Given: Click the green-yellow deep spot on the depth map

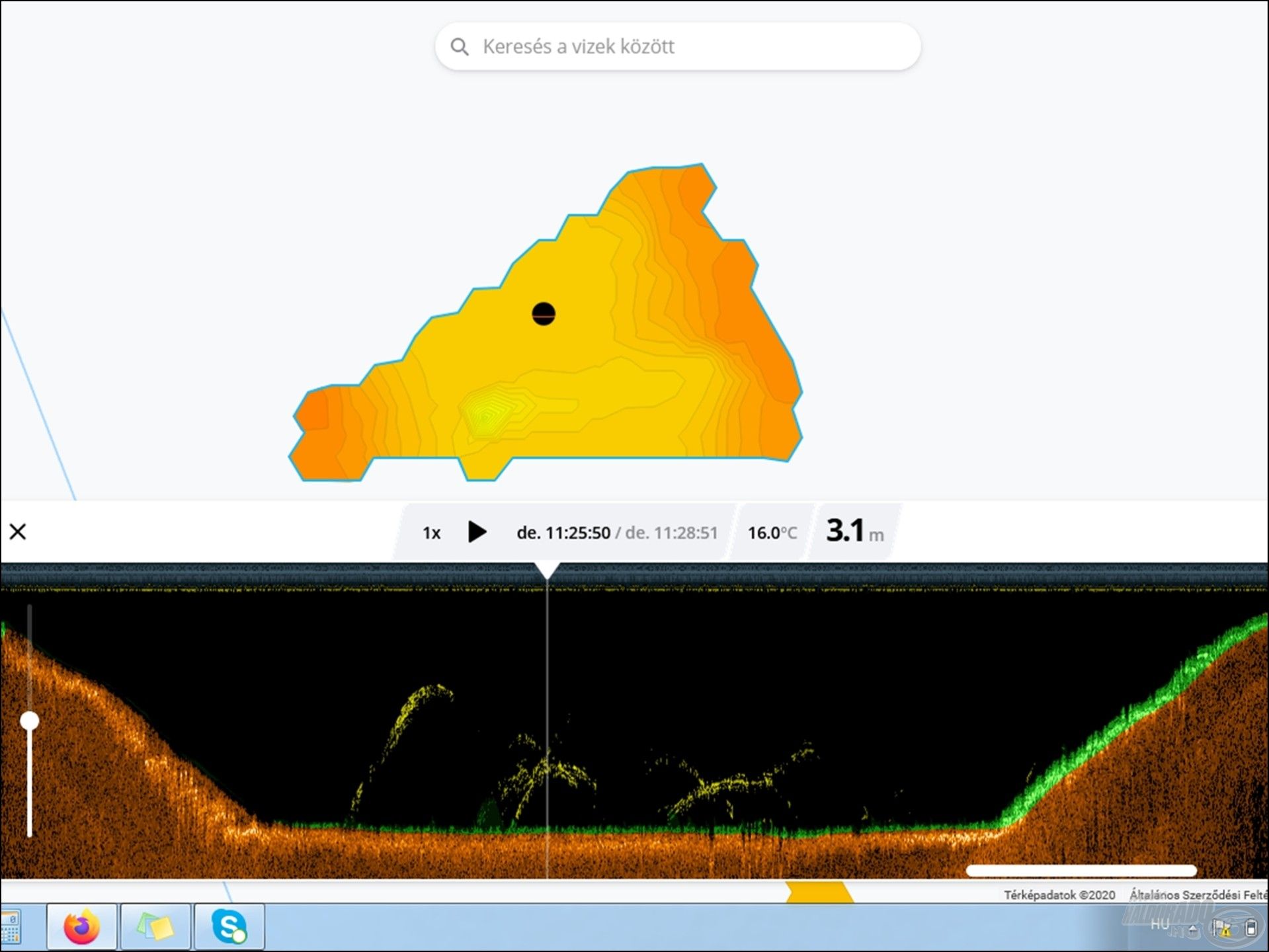Looking at the screenshot, I should (486, 416).
